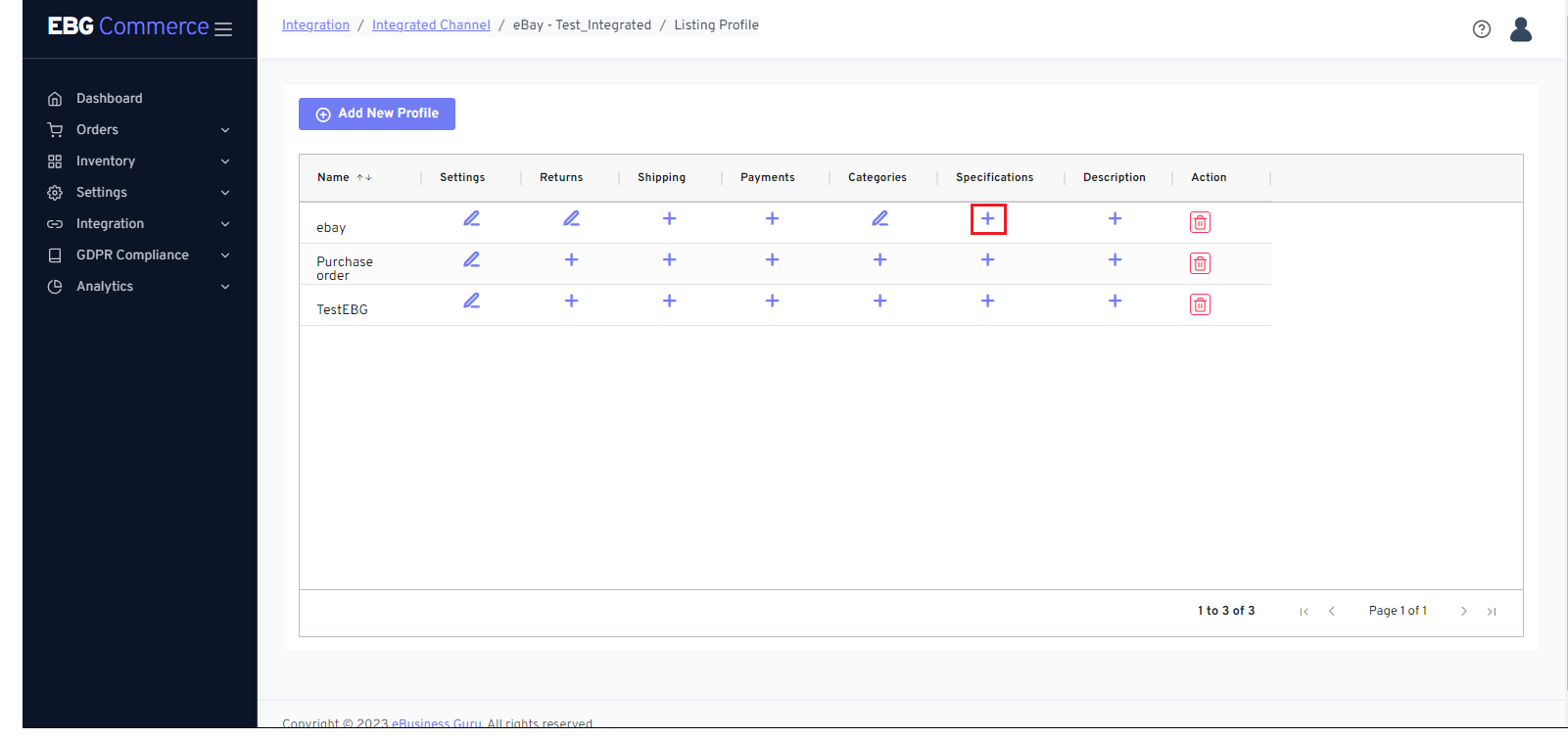Screen dimensions: 1568x739
Task: Edit Settings for the ebay profile
Action: pyautogui.click(x=471, y=218)
